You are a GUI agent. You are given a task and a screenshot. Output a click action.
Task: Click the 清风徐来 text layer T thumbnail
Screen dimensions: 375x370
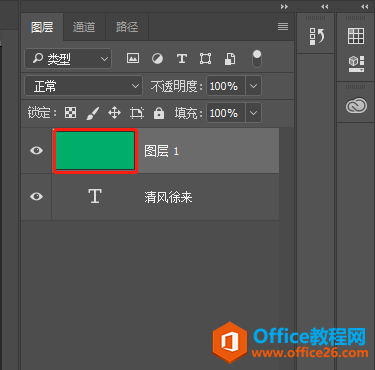(95, 196)
